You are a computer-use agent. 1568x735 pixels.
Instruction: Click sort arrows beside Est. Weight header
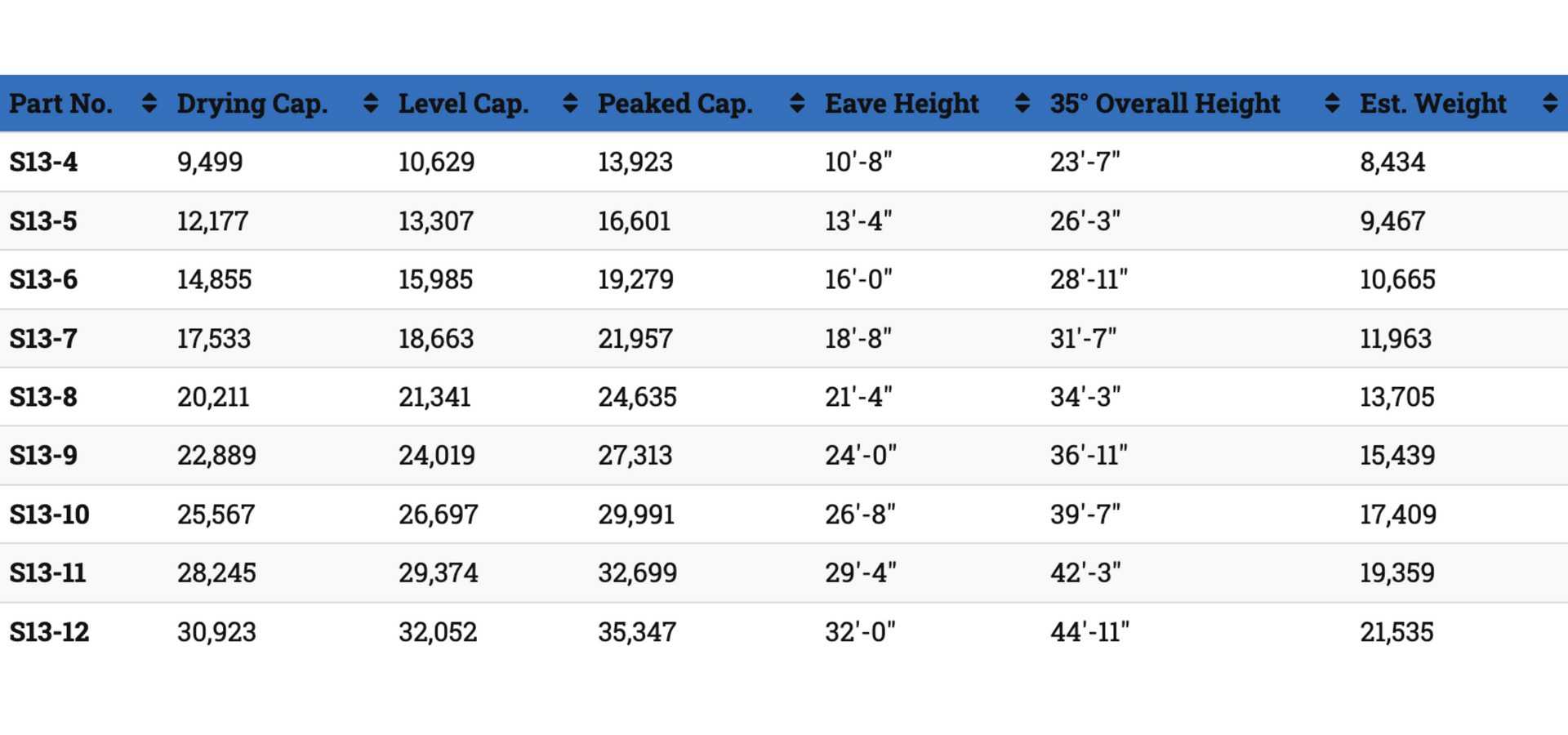point(1550,103)
